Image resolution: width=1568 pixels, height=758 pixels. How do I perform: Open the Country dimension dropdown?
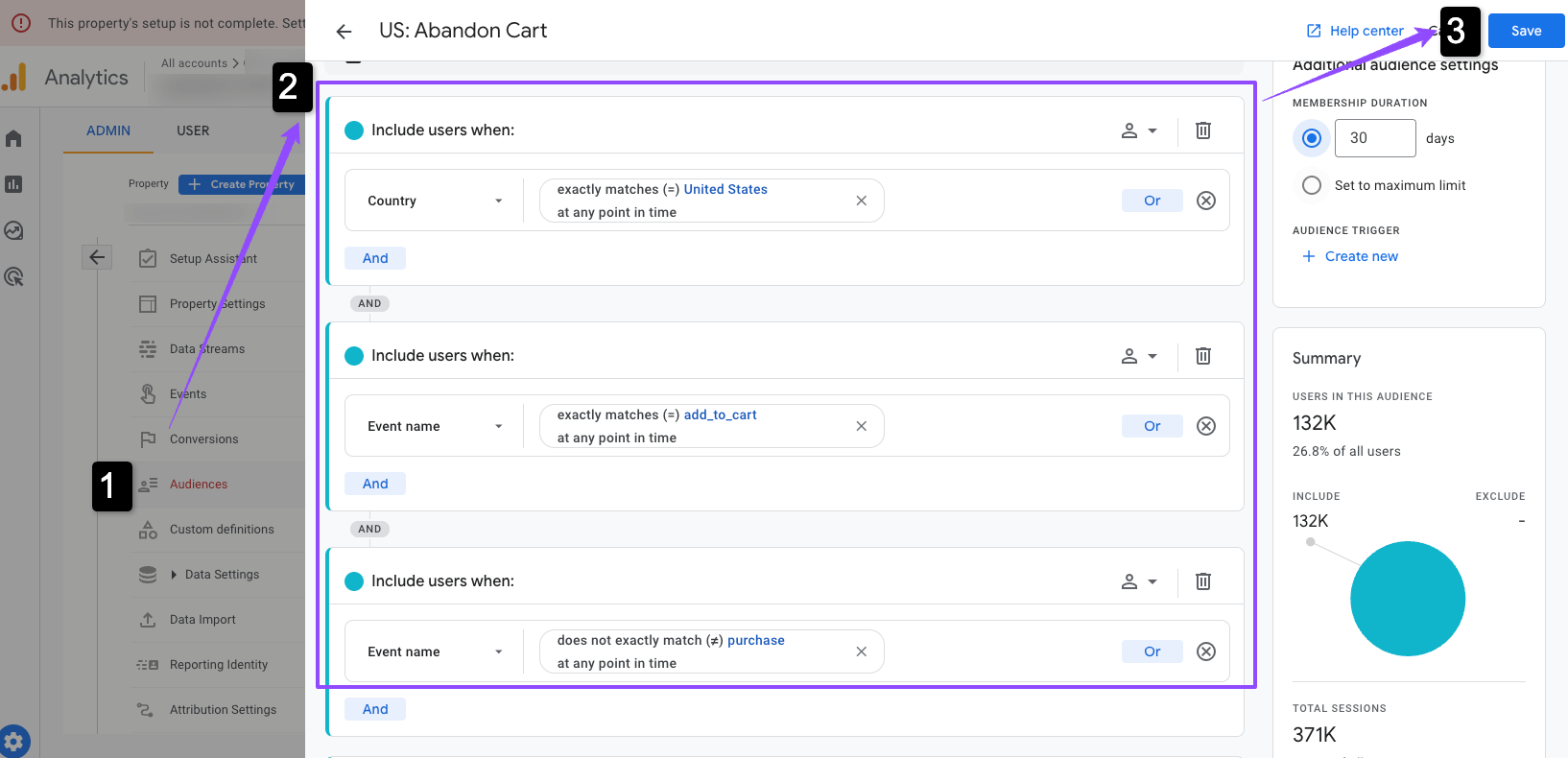tap(435, 201)
